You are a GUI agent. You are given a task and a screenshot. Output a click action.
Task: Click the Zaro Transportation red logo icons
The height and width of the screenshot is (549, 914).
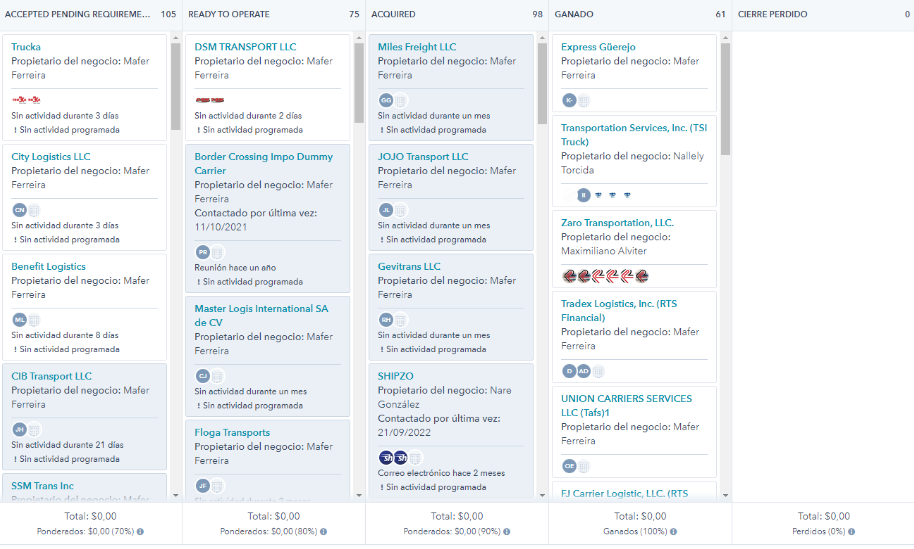tap(605, 276)
